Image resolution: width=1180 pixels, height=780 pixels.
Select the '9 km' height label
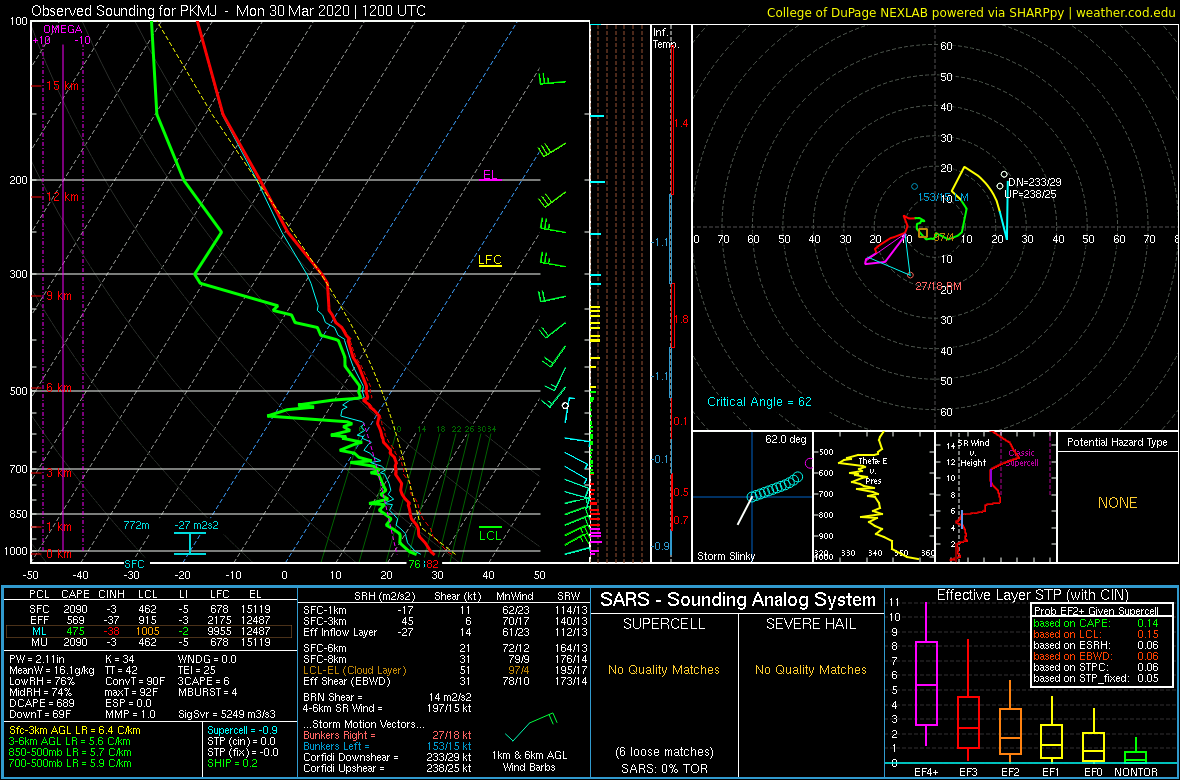59,296
